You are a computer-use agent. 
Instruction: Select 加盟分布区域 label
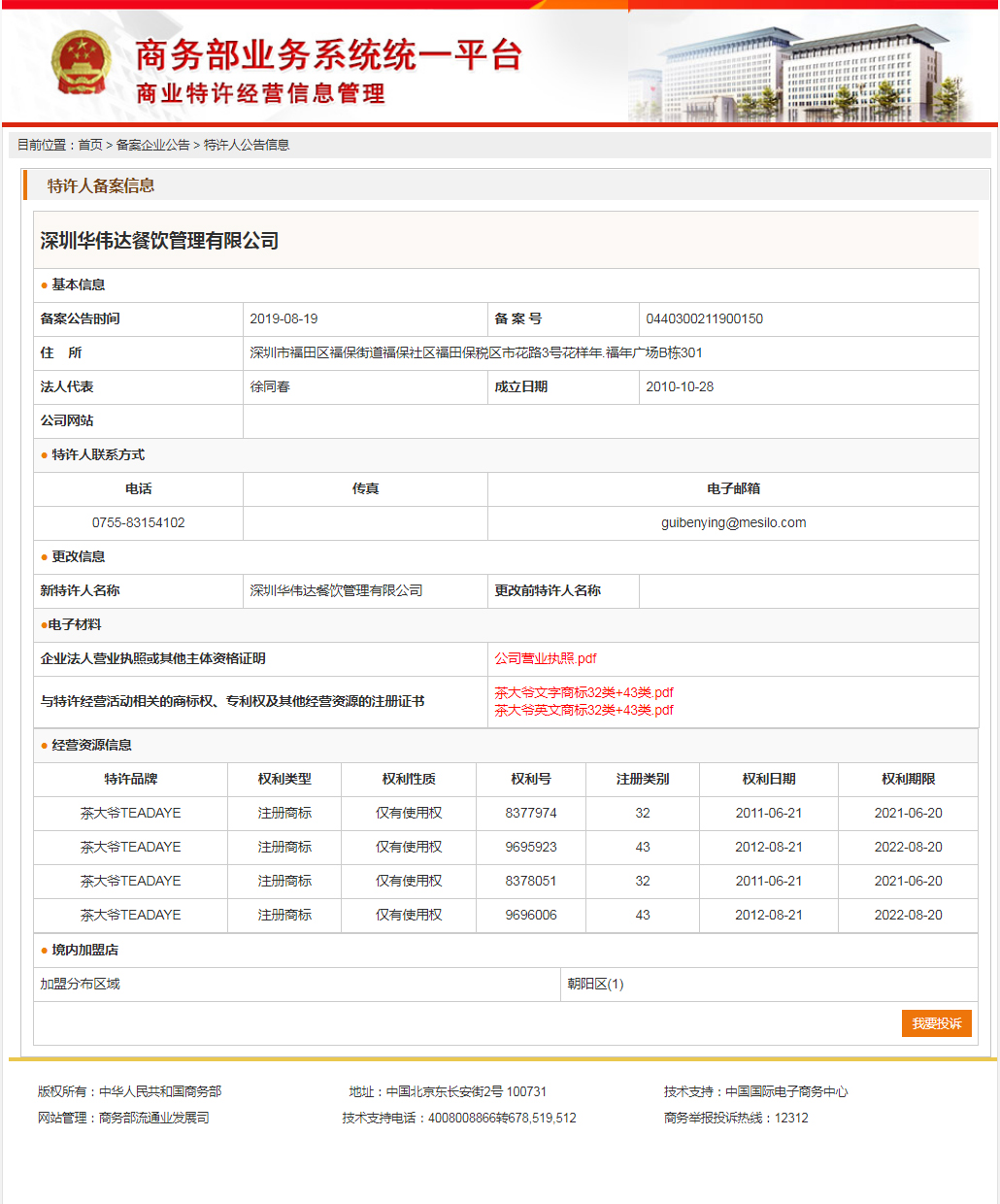click(80, 984)
